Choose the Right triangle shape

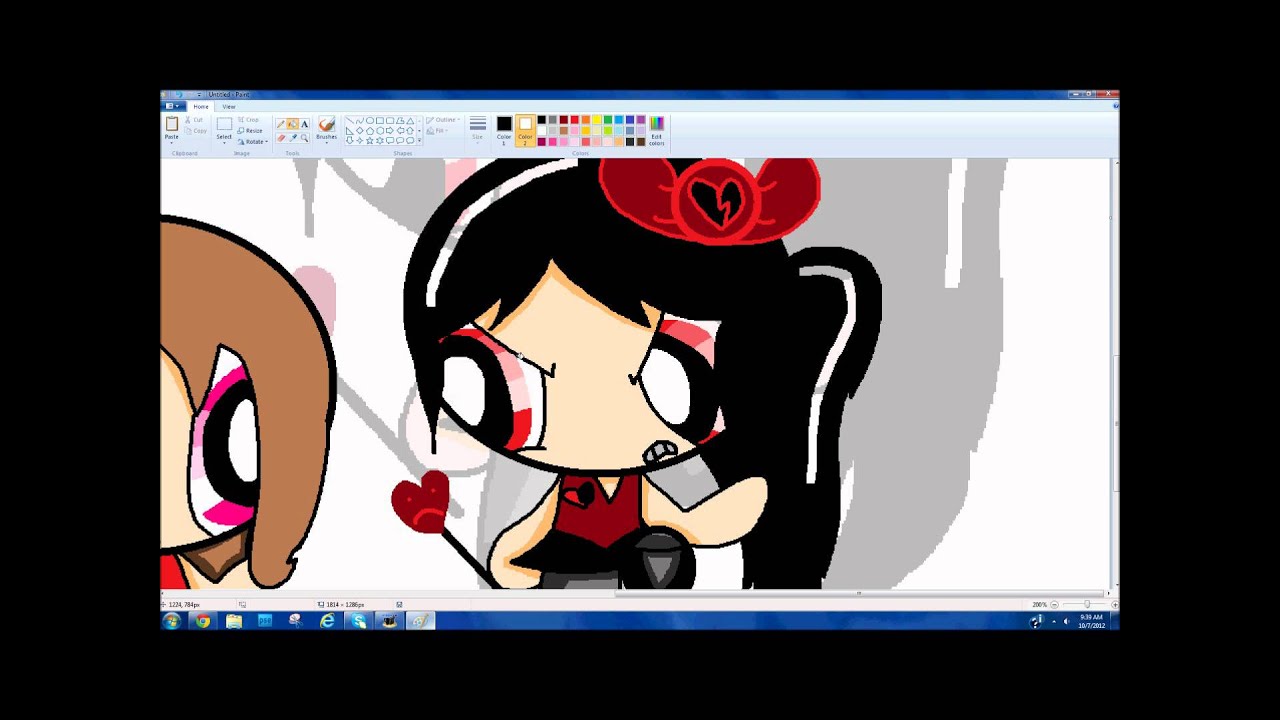pyautogui.click(x=350, y=130)
